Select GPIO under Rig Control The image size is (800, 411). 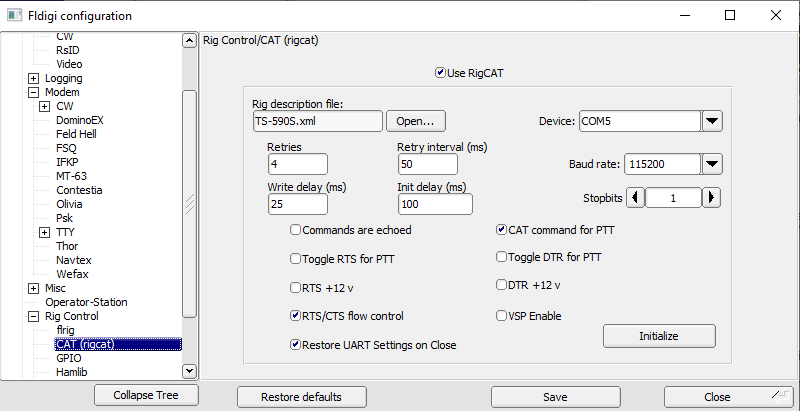[x=69, y=358]
